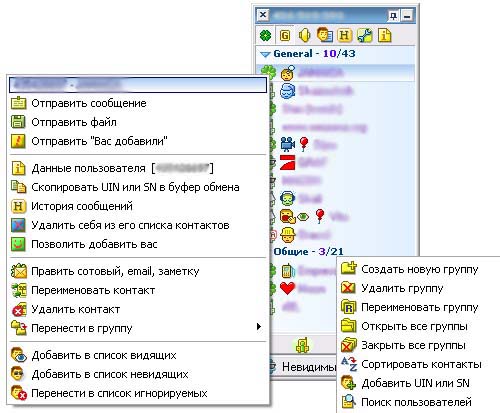The height and width of the screenshot is (413, 500).
Task: Click green contacts icon in bottom bar
Action: tap(302, 345)
